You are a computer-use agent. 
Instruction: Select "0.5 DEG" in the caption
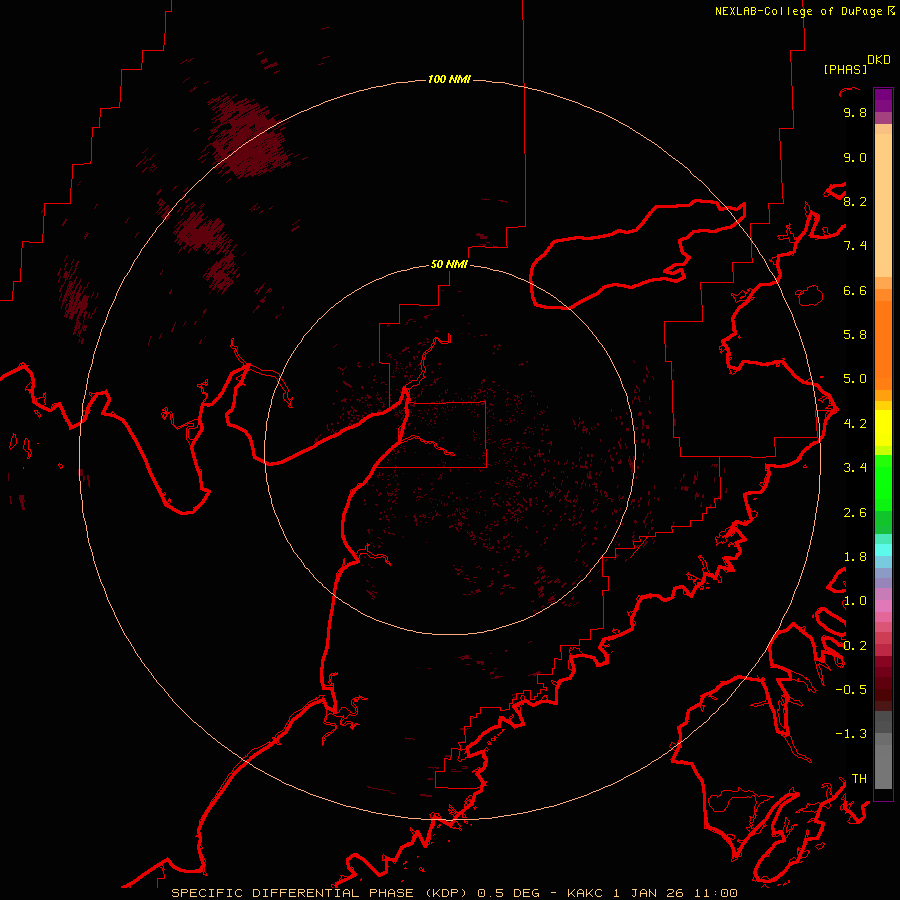pos(509,893)
